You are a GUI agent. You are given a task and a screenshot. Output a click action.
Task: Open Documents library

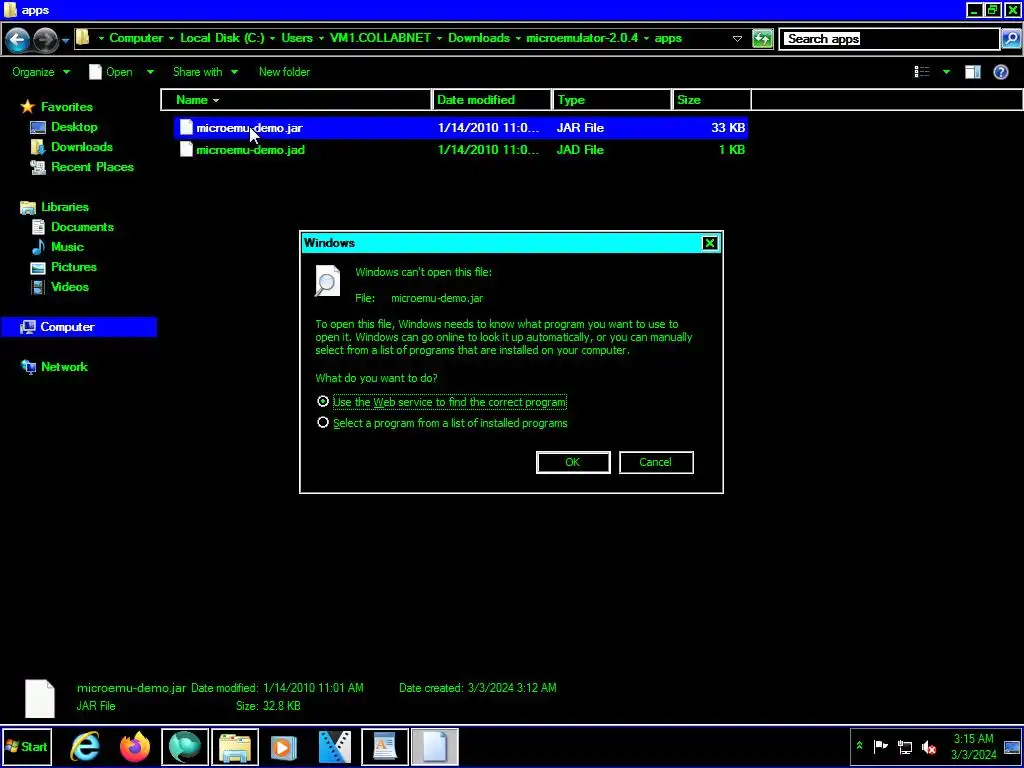point(82,227)
